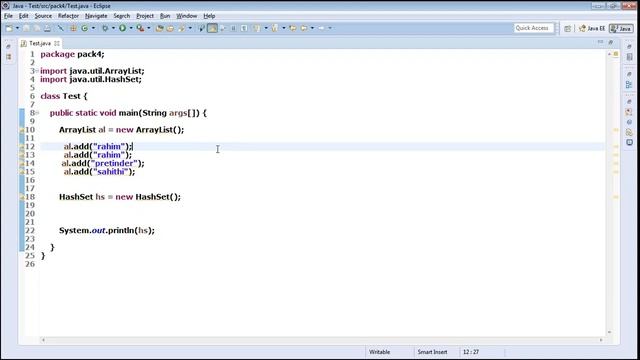Open dropdown arrow next to New icon
The height and width of the screenshot is (360, 640).
tap(18, 28)
